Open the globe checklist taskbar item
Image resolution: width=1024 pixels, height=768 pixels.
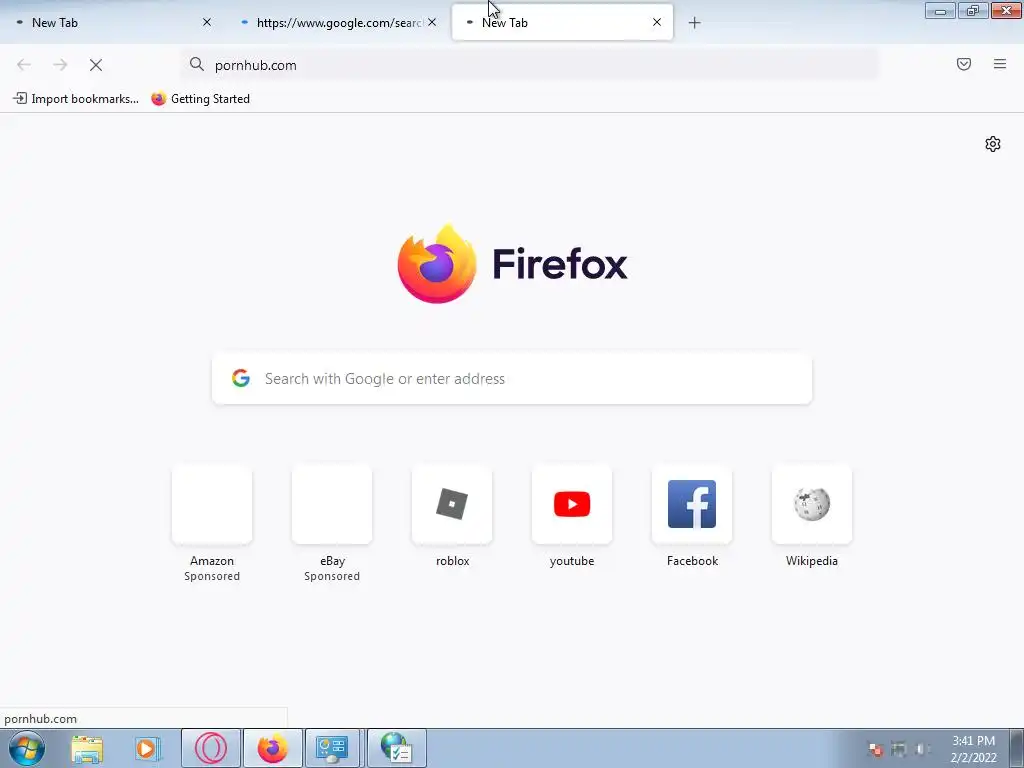coord(396,748)
